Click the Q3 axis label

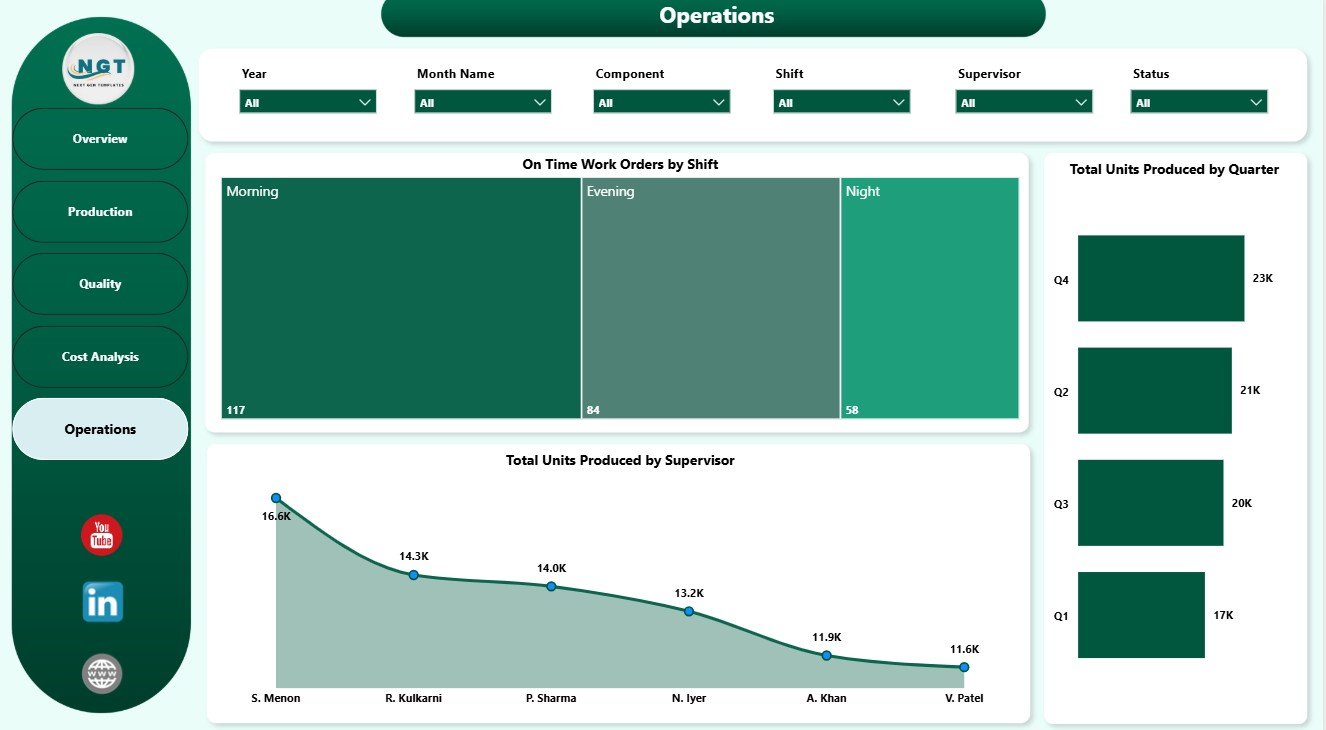pos(1061,504)
